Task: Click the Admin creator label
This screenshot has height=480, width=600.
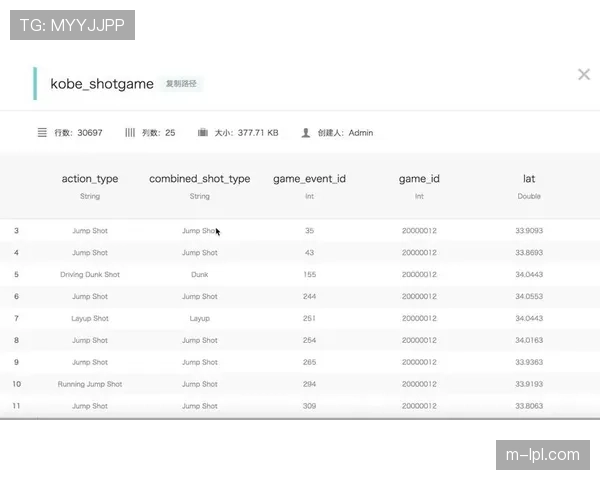Action: coord(360,132)
